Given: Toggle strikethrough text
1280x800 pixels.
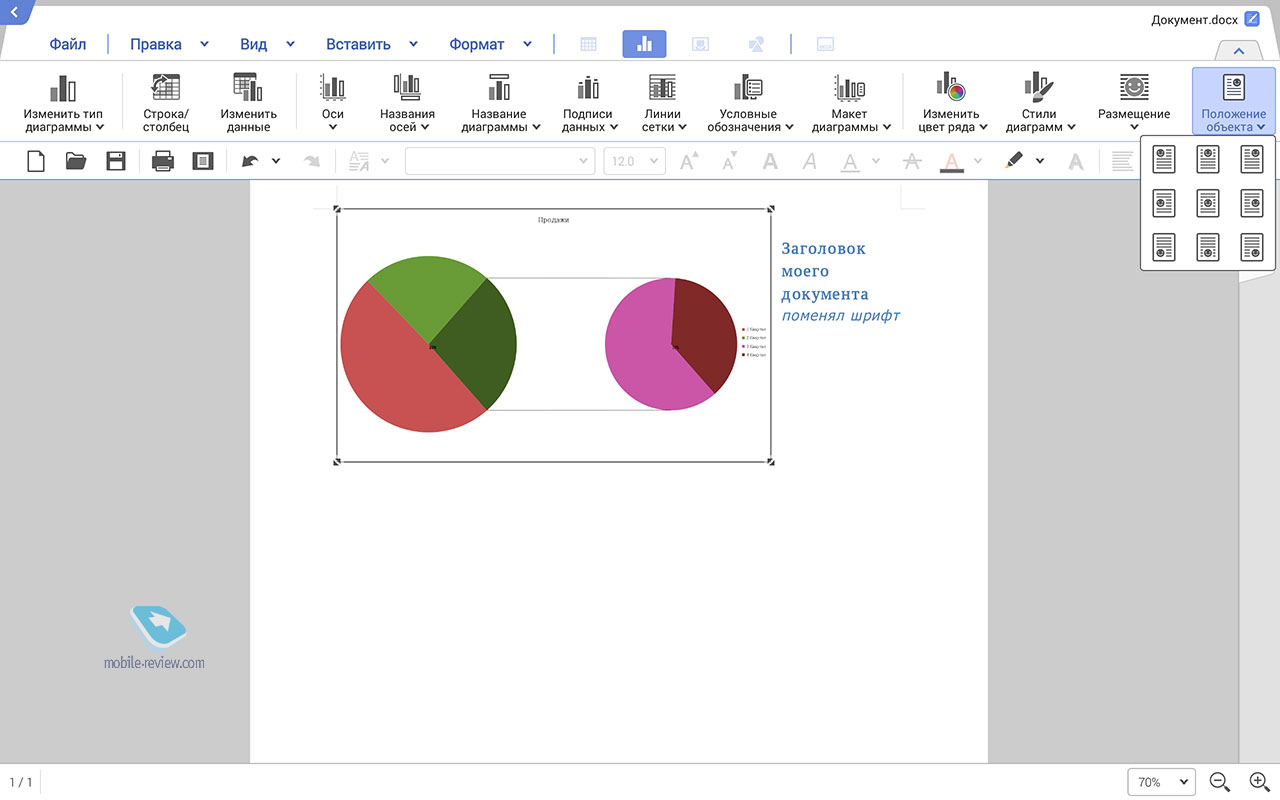Looking at the screenshot, I should pos(911,161).
